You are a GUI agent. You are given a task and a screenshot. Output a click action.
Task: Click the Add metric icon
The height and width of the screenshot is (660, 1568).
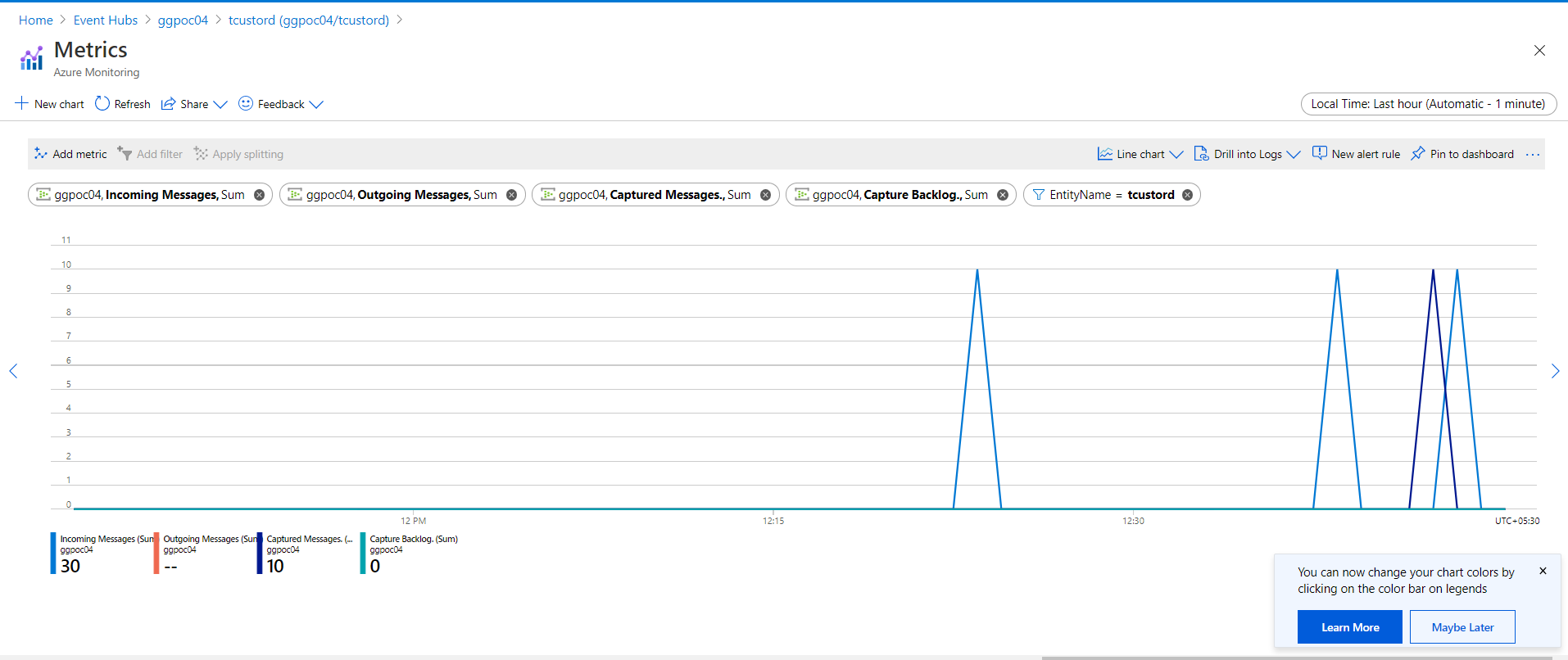[40, 154]
